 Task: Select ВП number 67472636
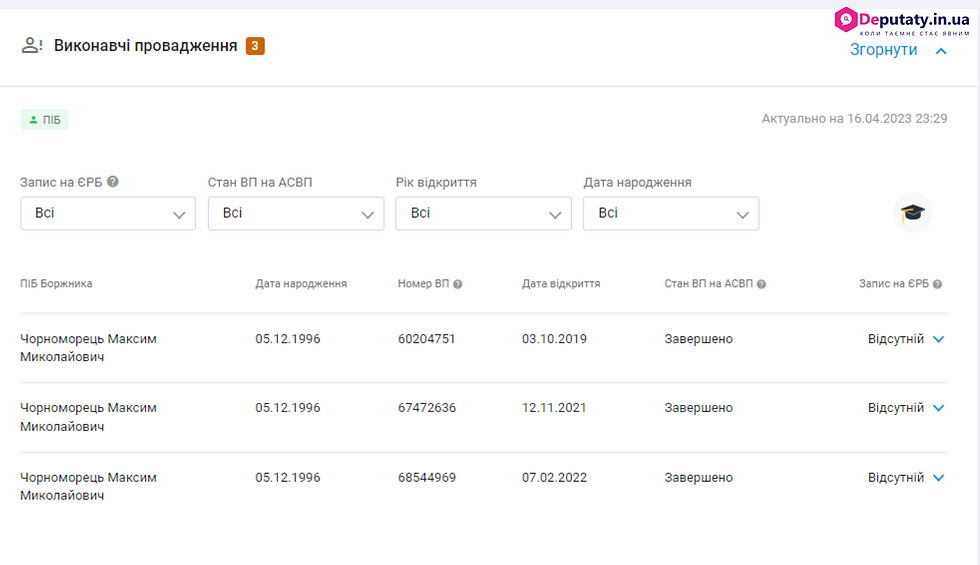[x=426, y=408]
